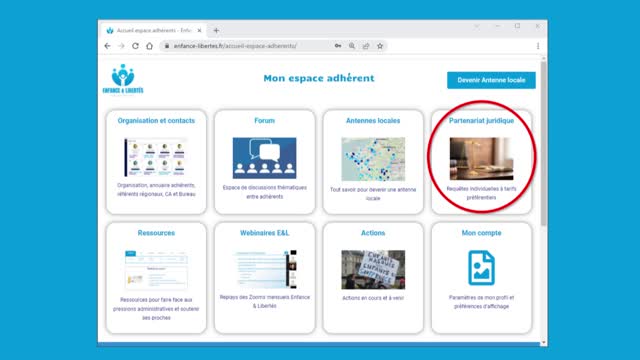Open the Actions heading link
The image size is (640, 360).
coord(373,233)
